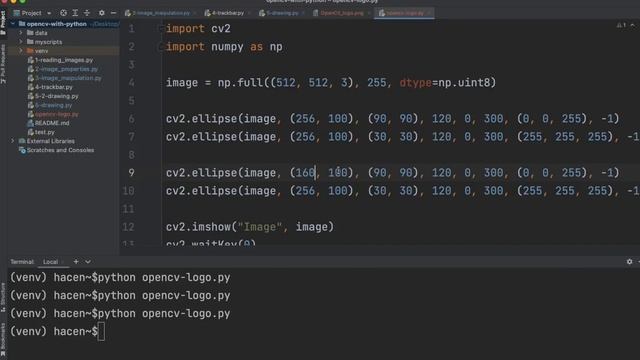This screenshot has height=360, width=640.
Task: Open 2-image_properties.py in project tree
Action: (66, 69)
